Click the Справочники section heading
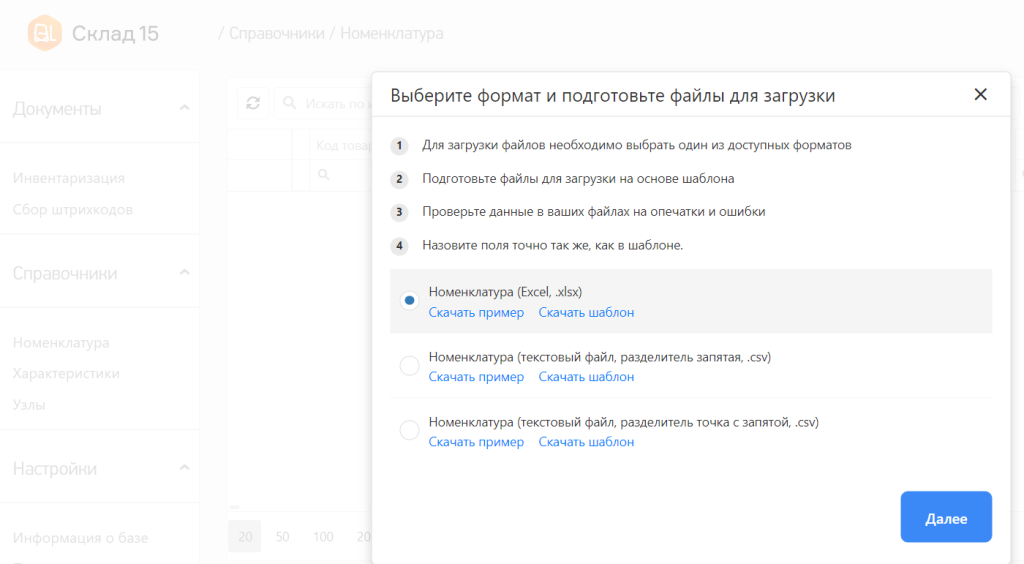This screenshot has width=1024, height=564. point(65,273)
